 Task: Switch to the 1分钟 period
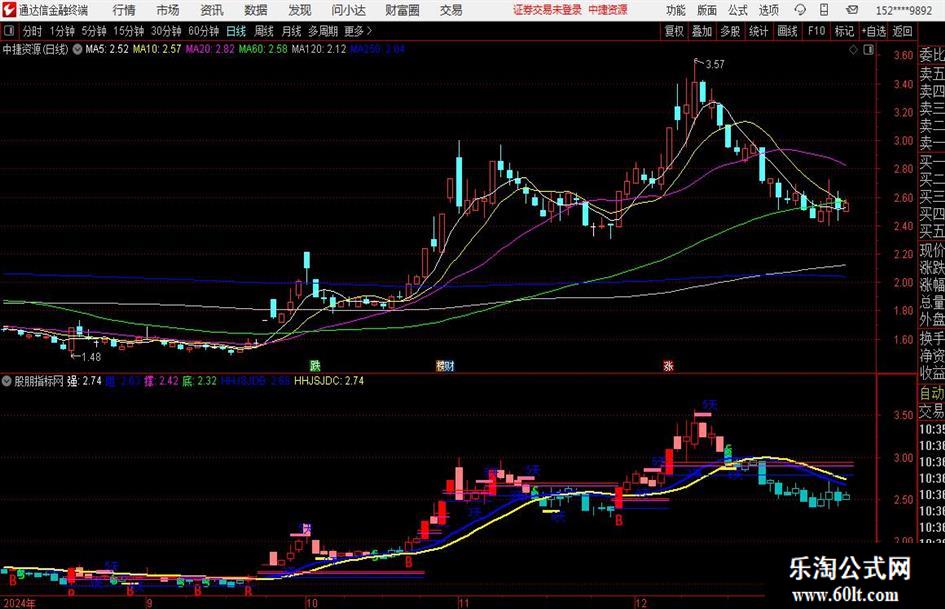point(62,31)
